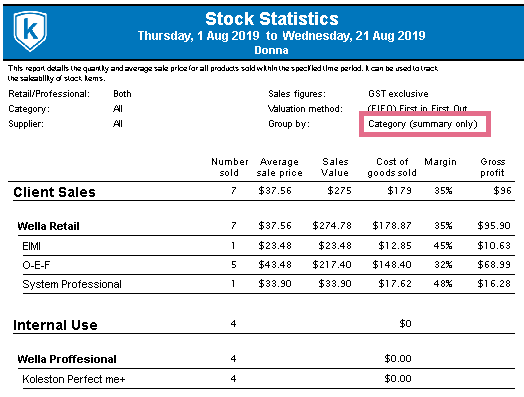
Task: Select the Wella Retail category row
Action: [264, 226]
